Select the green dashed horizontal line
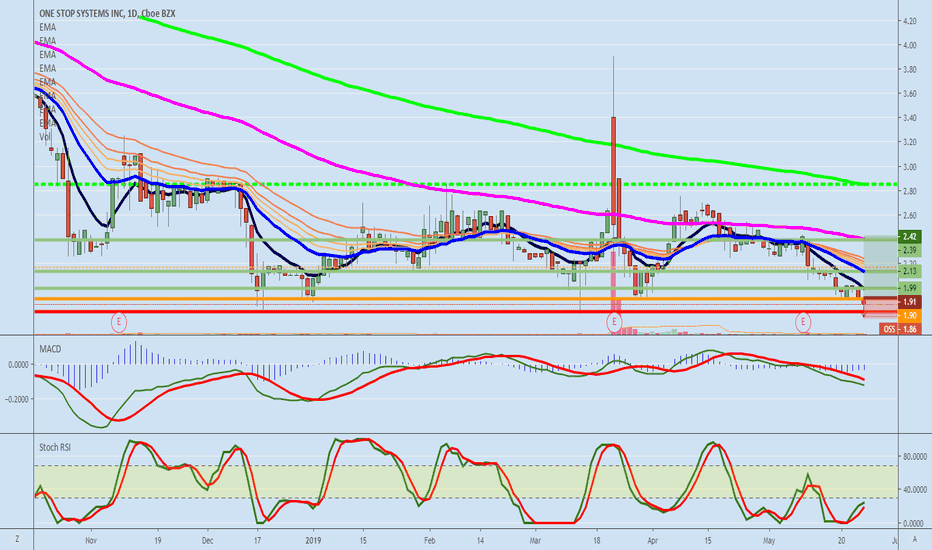The image size is (932, 550). 465,184
